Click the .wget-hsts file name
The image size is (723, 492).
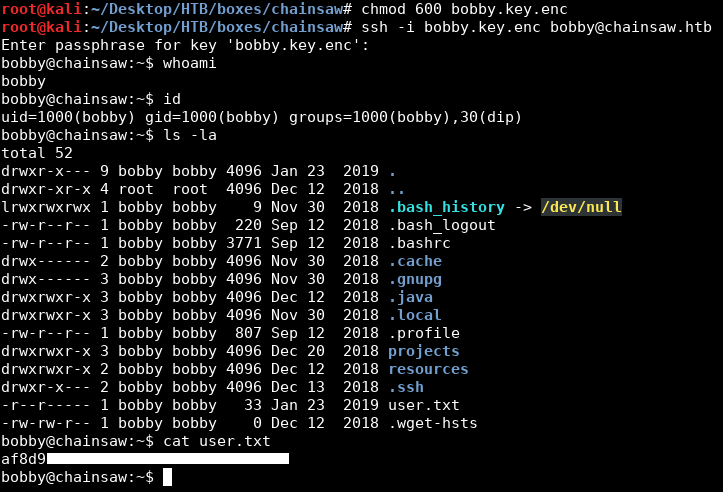click(x=433, y=423)
